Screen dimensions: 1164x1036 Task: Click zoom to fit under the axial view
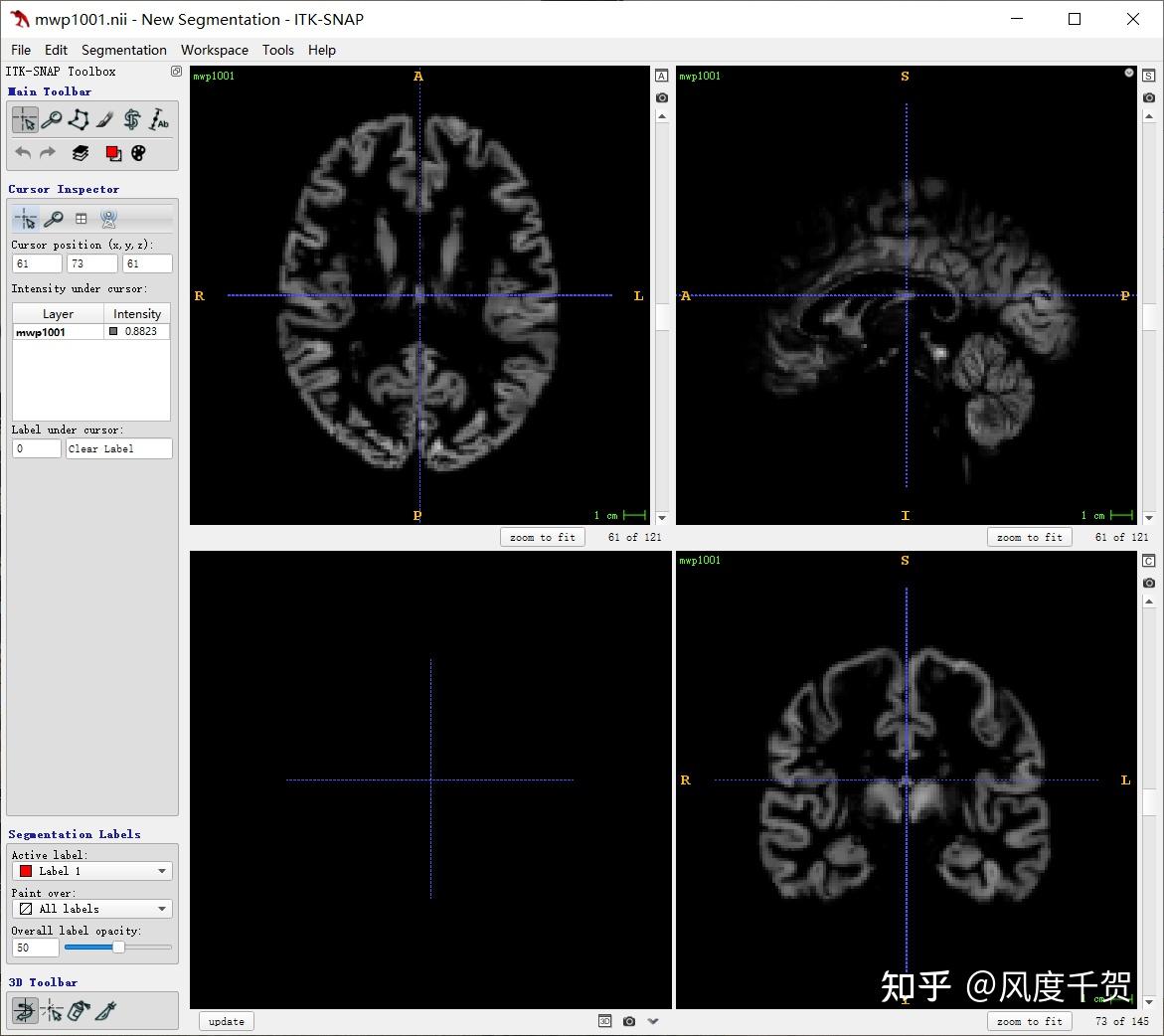coord(543,537)
